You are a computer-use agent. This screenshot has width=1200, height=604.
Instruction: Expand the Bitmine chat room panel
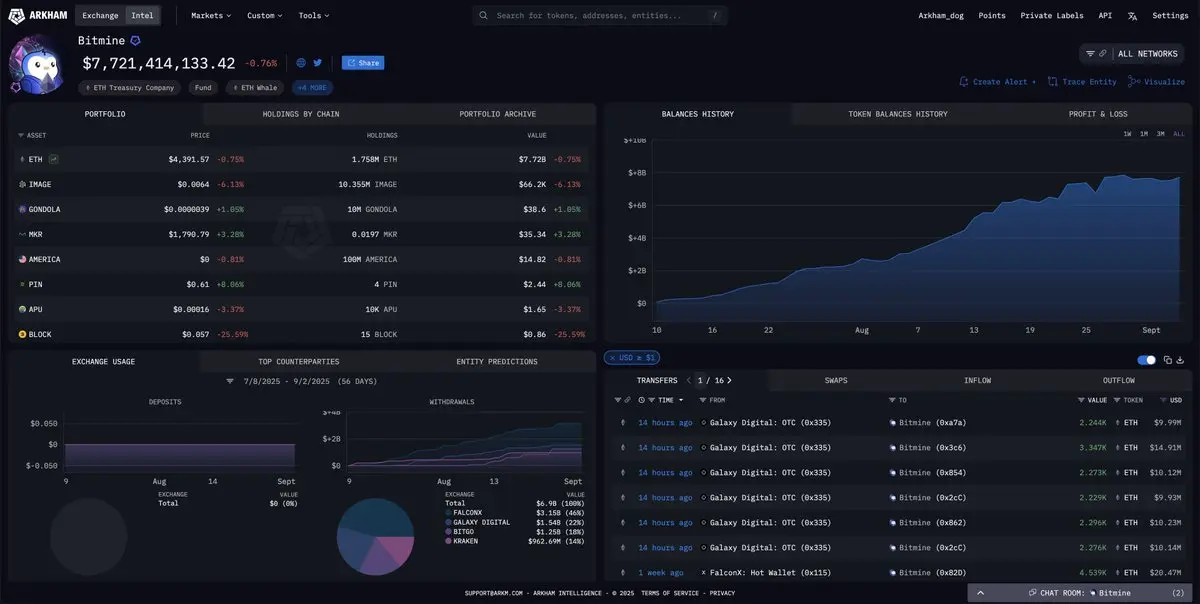click(1079, 593)
